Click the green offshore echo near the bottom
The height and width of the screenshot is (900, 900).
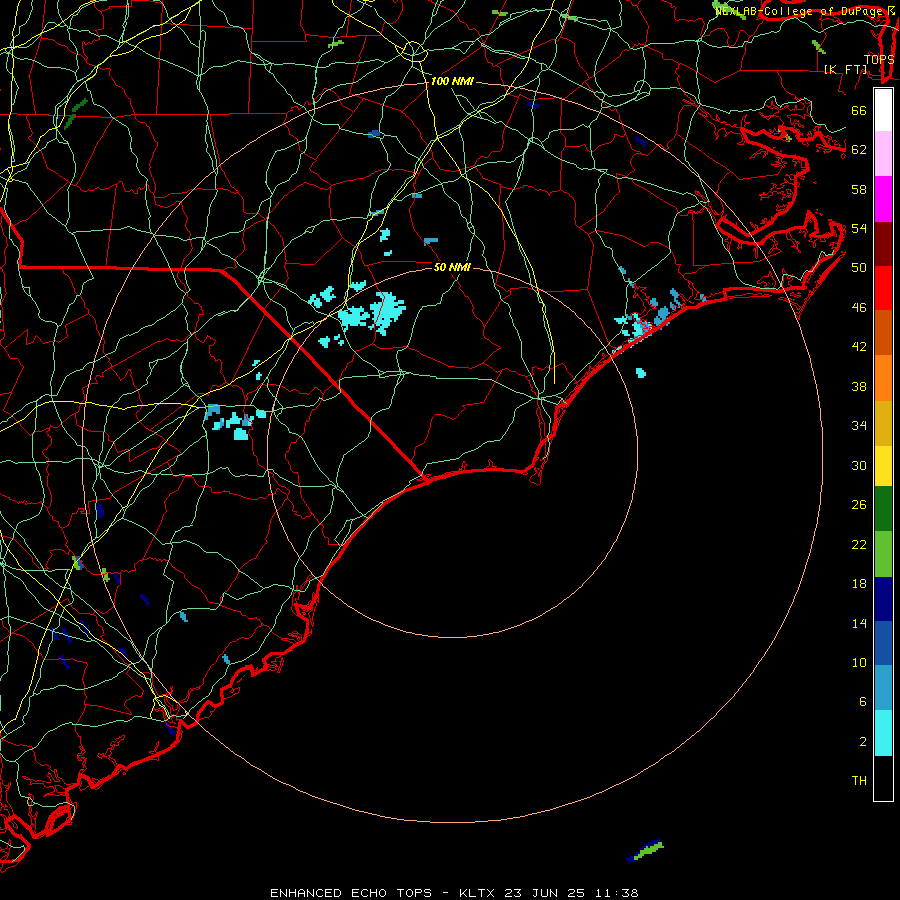click(648, 850)
